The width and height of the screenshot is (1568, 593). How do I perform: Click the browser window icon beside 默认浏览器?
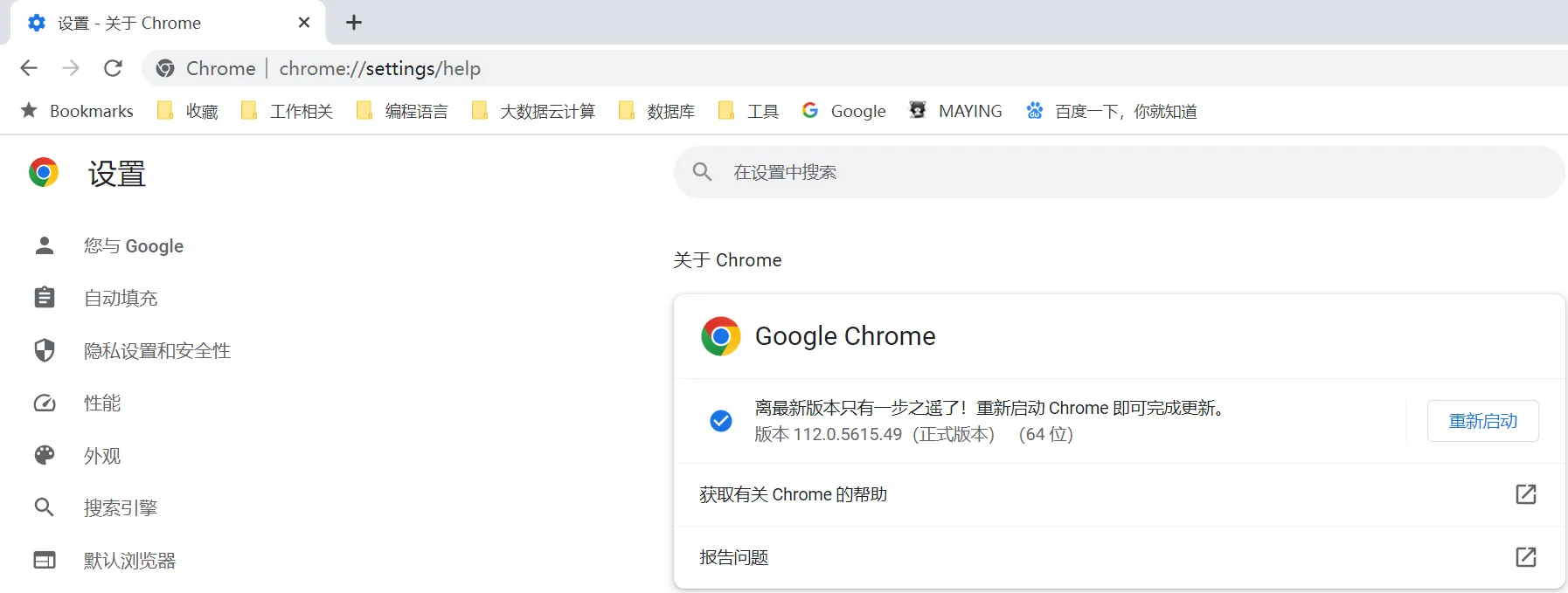point(45,560)
